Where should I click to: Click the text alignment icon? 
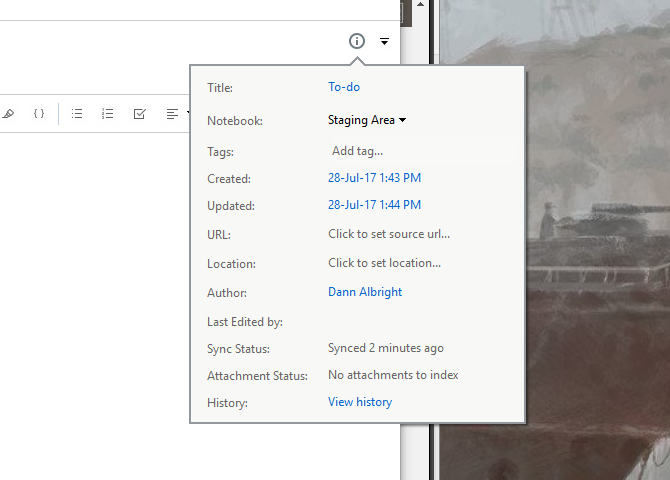coord(172,114)
